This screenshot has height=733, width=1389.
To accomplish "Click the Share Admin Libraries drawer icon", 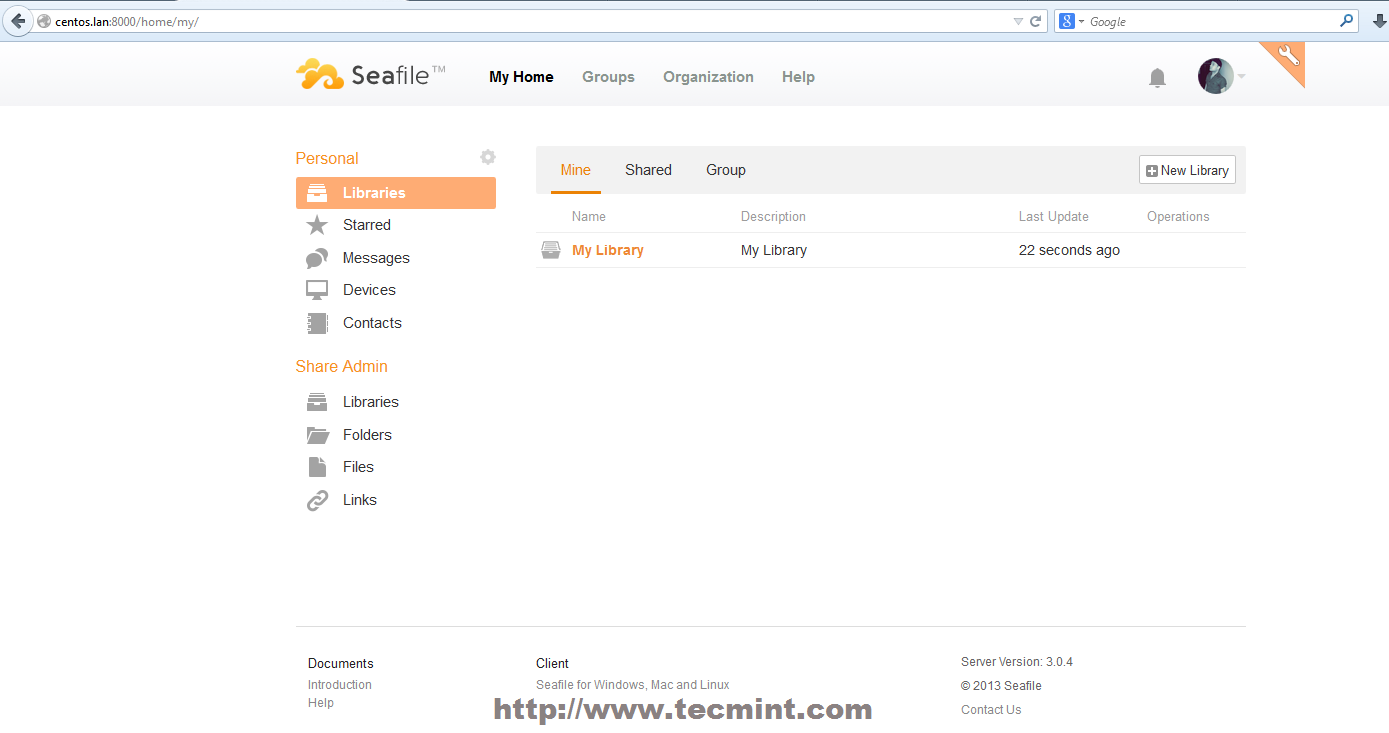I will [317, 402].
